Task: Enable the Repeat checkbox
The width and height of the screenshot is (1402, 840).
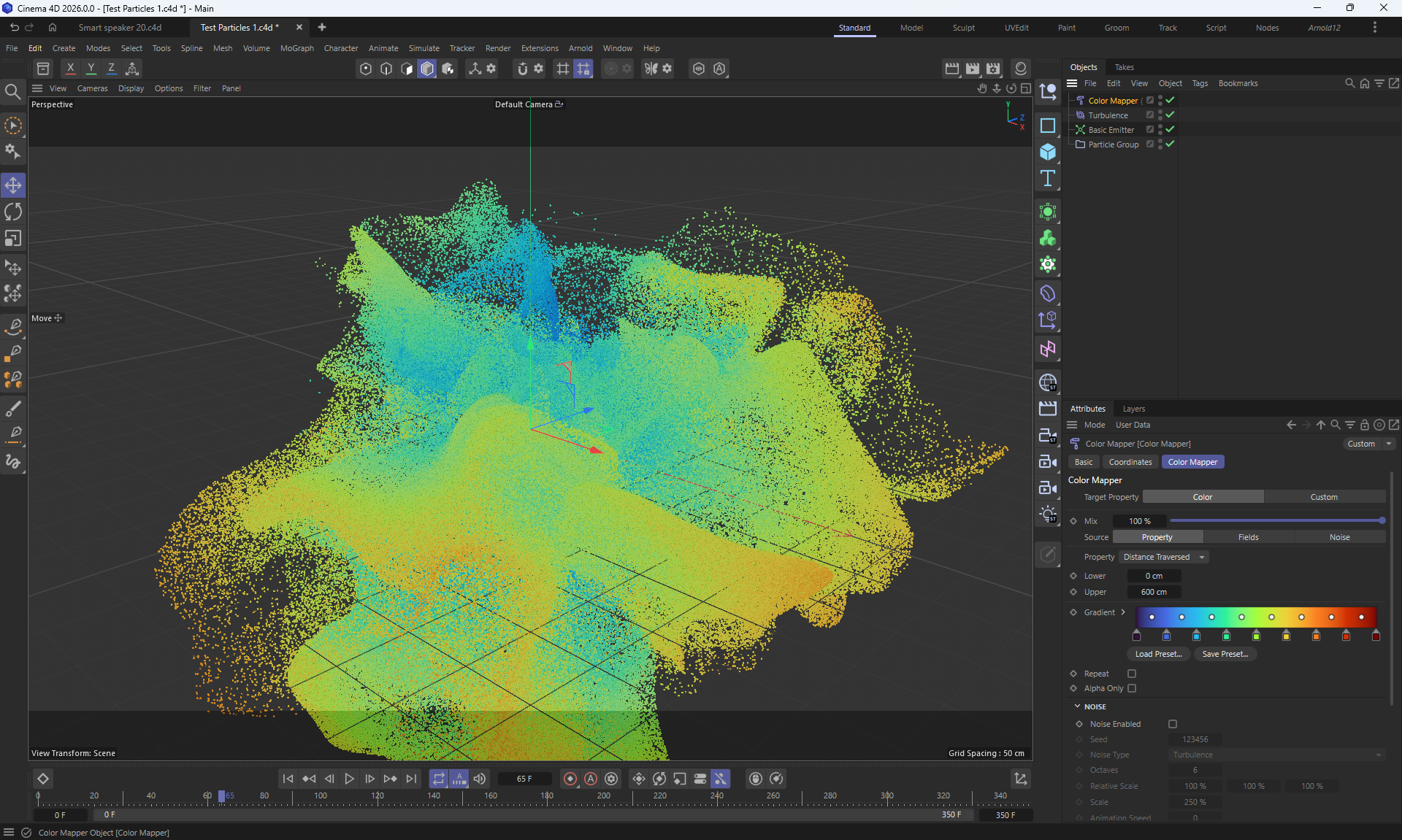Action: 1132,674
